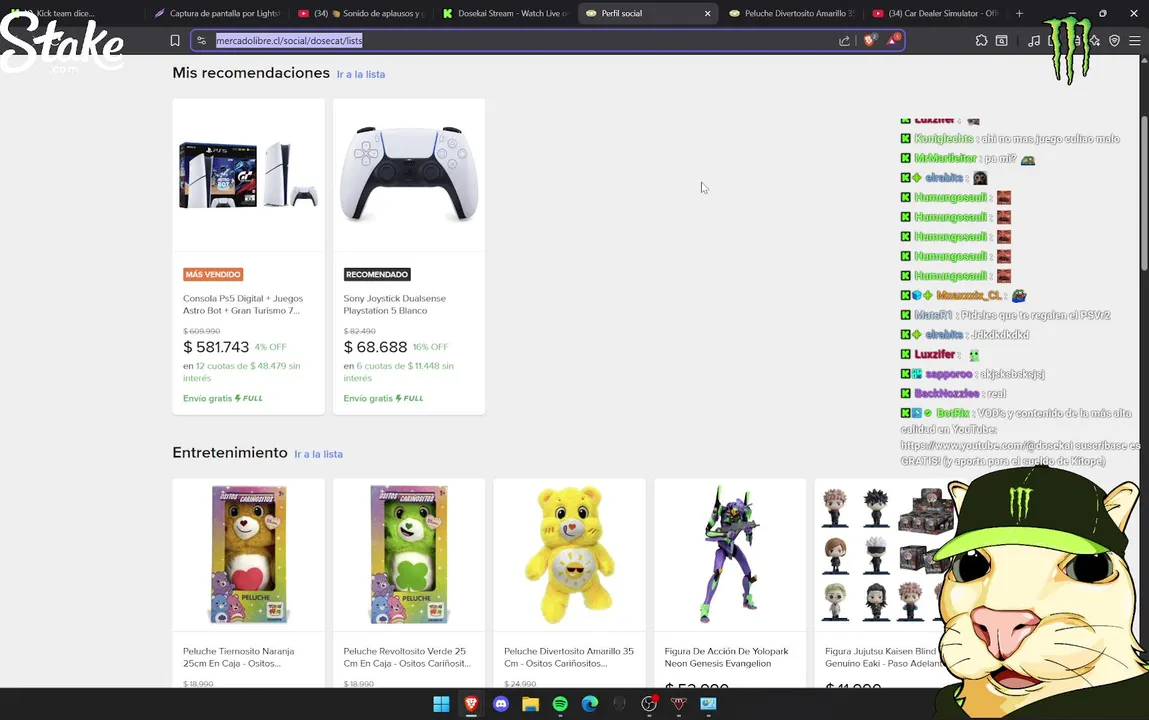Click Konigiechts username in chat overlay

click(x=944, y=138)
